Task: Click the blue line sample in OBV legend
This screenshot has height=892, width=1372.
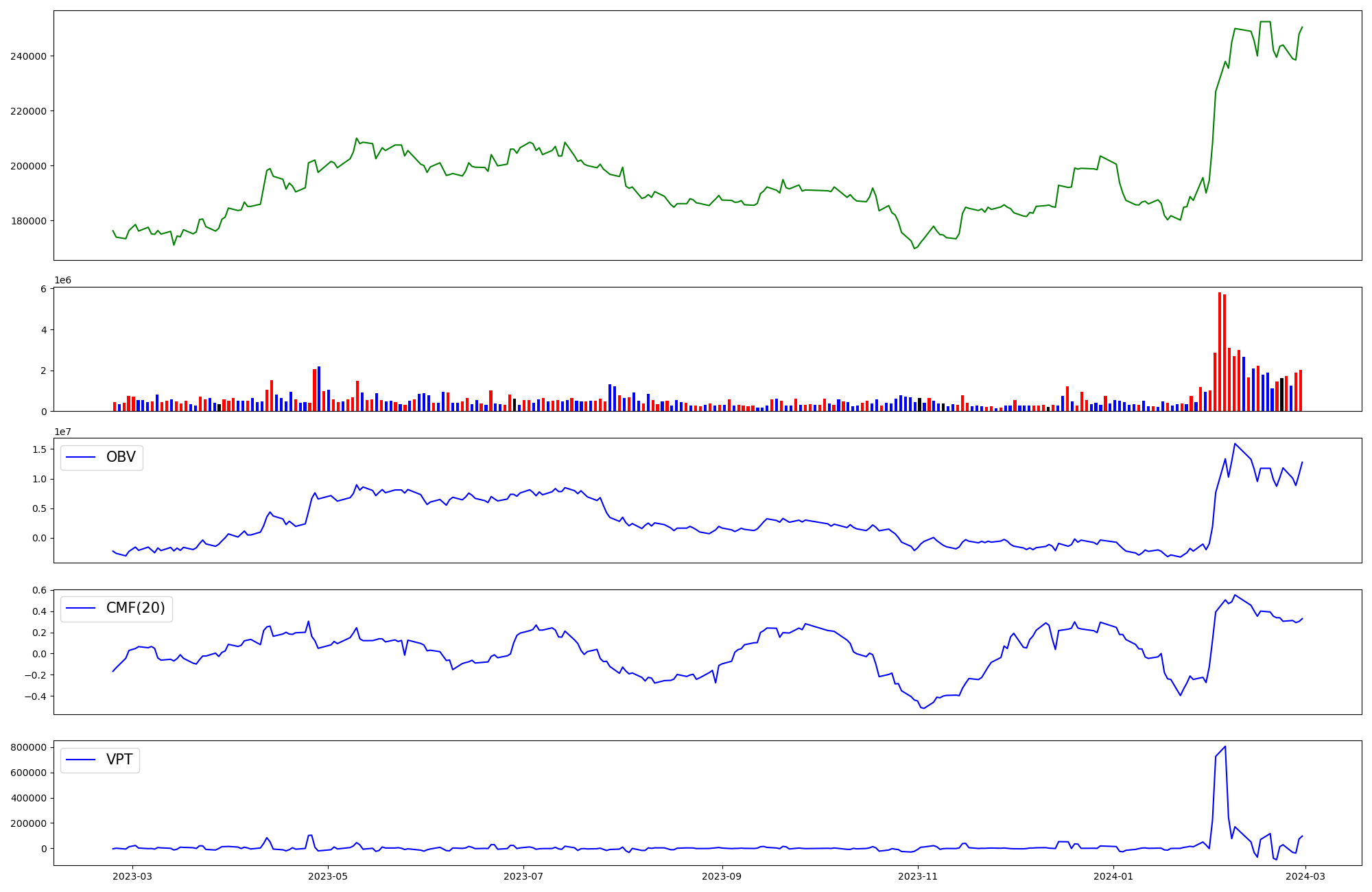Action: click(81, 457)
